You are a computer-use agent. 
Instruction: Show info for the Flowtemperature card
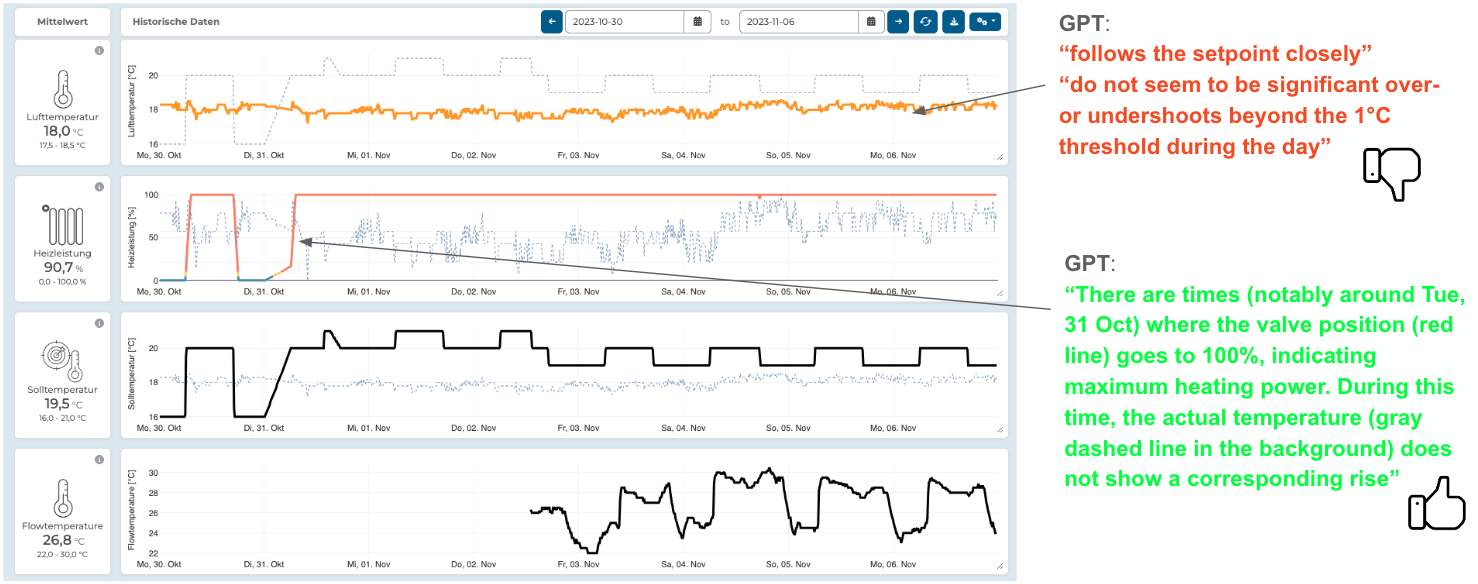[x=99, y=460]
